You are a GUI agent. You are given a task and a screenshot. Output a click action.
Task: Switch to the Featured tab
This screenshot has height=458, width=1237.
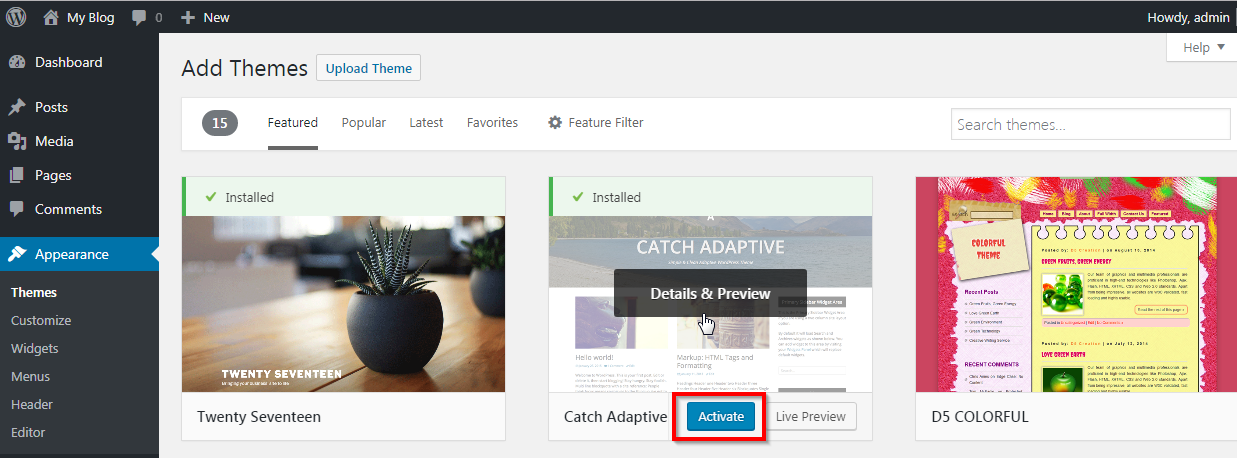tap(293, 123)
